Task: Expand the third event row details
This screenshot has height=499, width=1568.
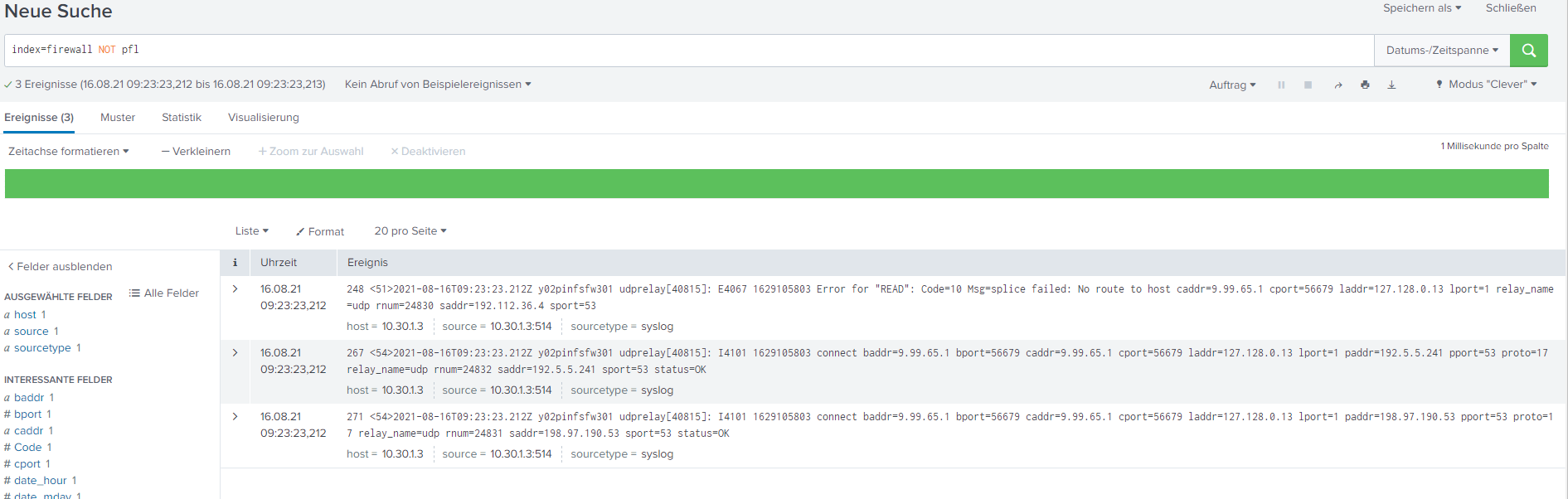Action: 235,417
